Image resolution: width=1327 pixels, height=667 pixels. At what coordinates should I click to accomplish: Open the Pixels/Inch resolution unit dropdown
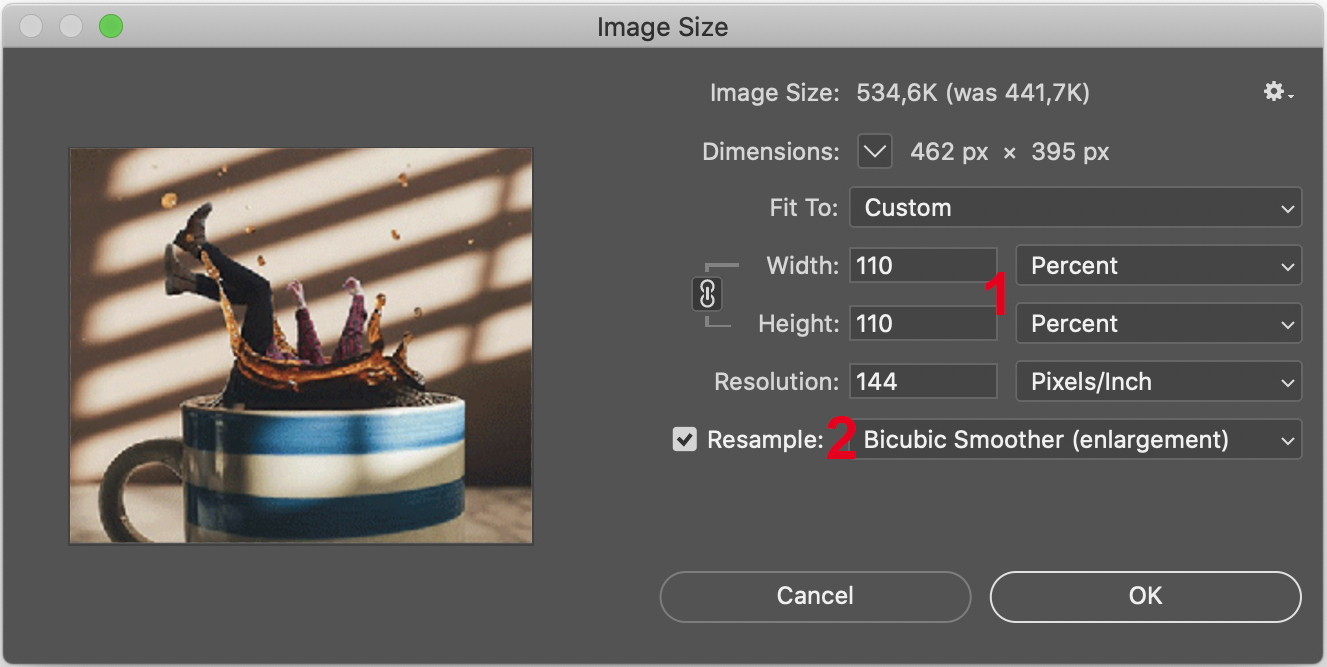(x=1158, y=382)
